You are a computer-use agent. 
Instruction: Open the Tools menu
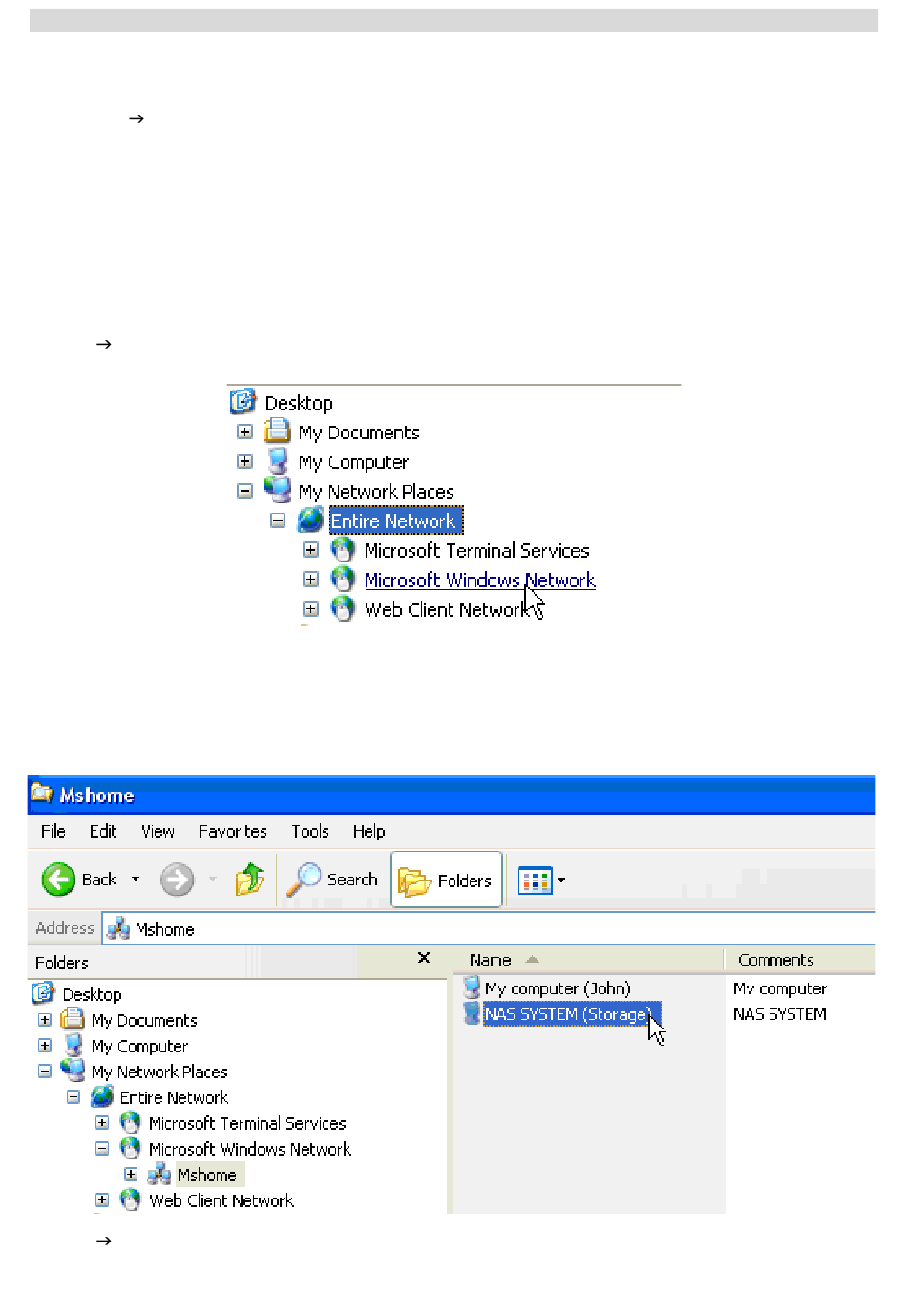point(310,832)
